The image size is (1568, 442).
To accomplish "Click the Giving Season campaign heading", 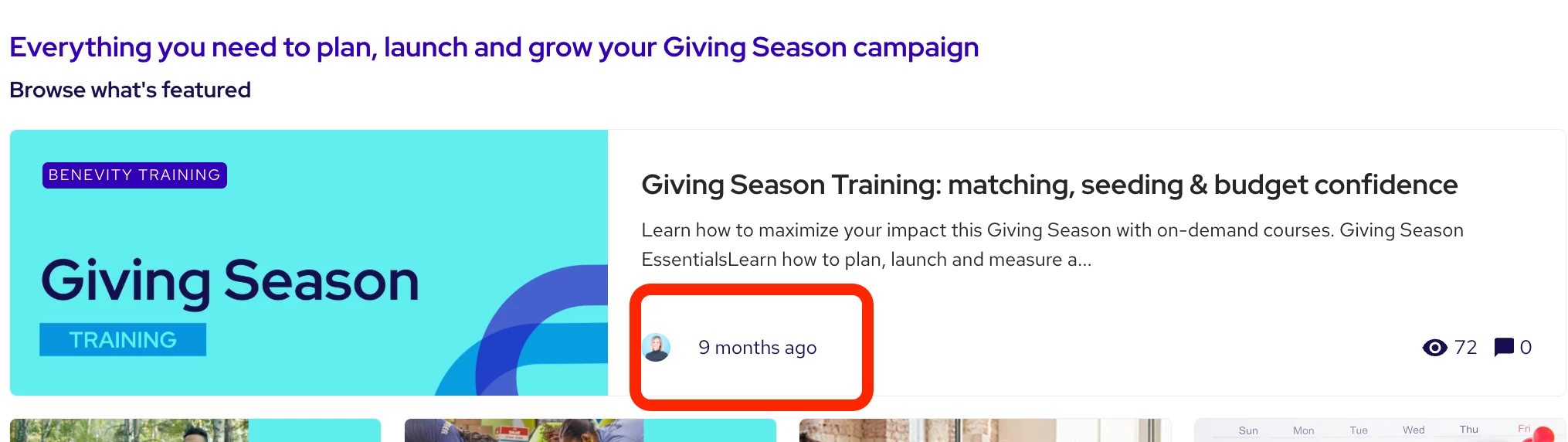I will [494, 47].
